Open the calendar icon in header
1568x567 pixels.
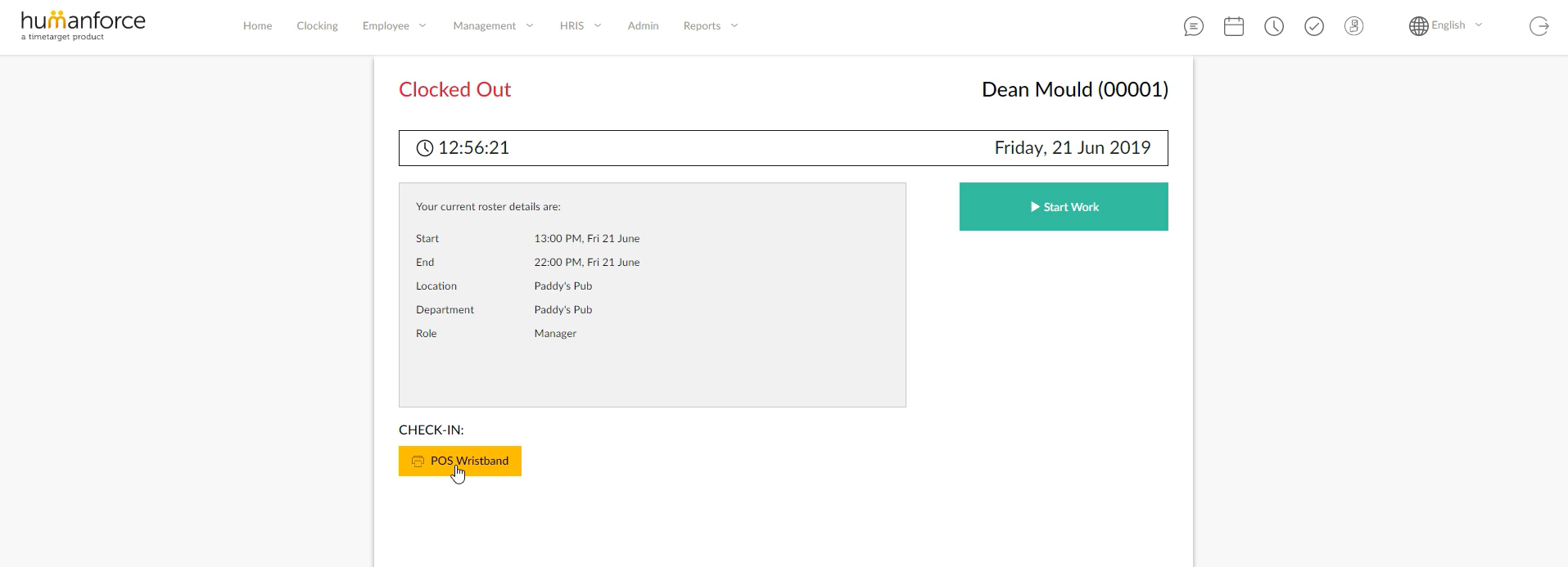[1234, 26]
